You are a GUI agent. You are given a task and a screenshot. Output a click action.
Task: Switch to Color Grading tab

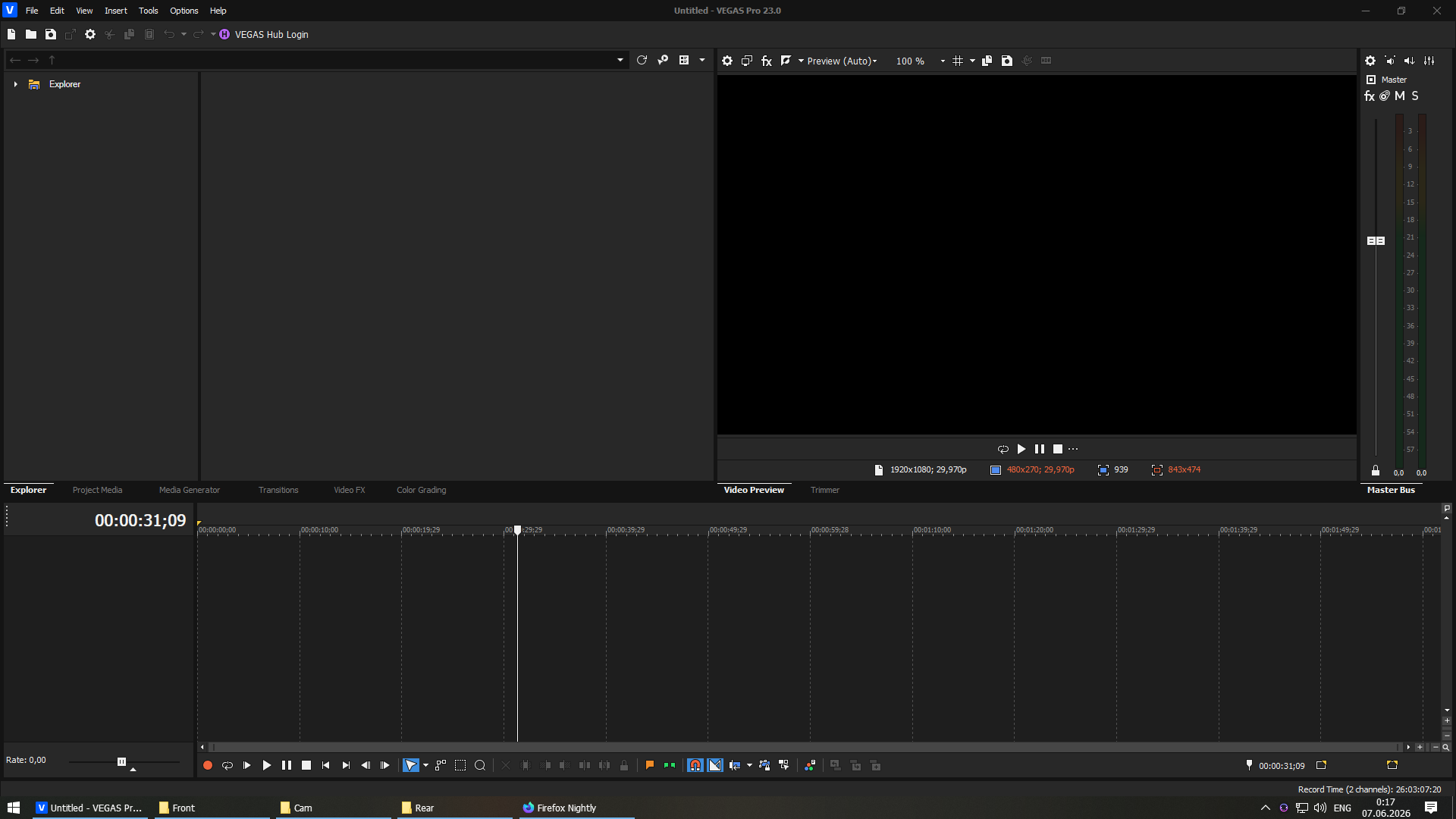click(x=421, y=490)
